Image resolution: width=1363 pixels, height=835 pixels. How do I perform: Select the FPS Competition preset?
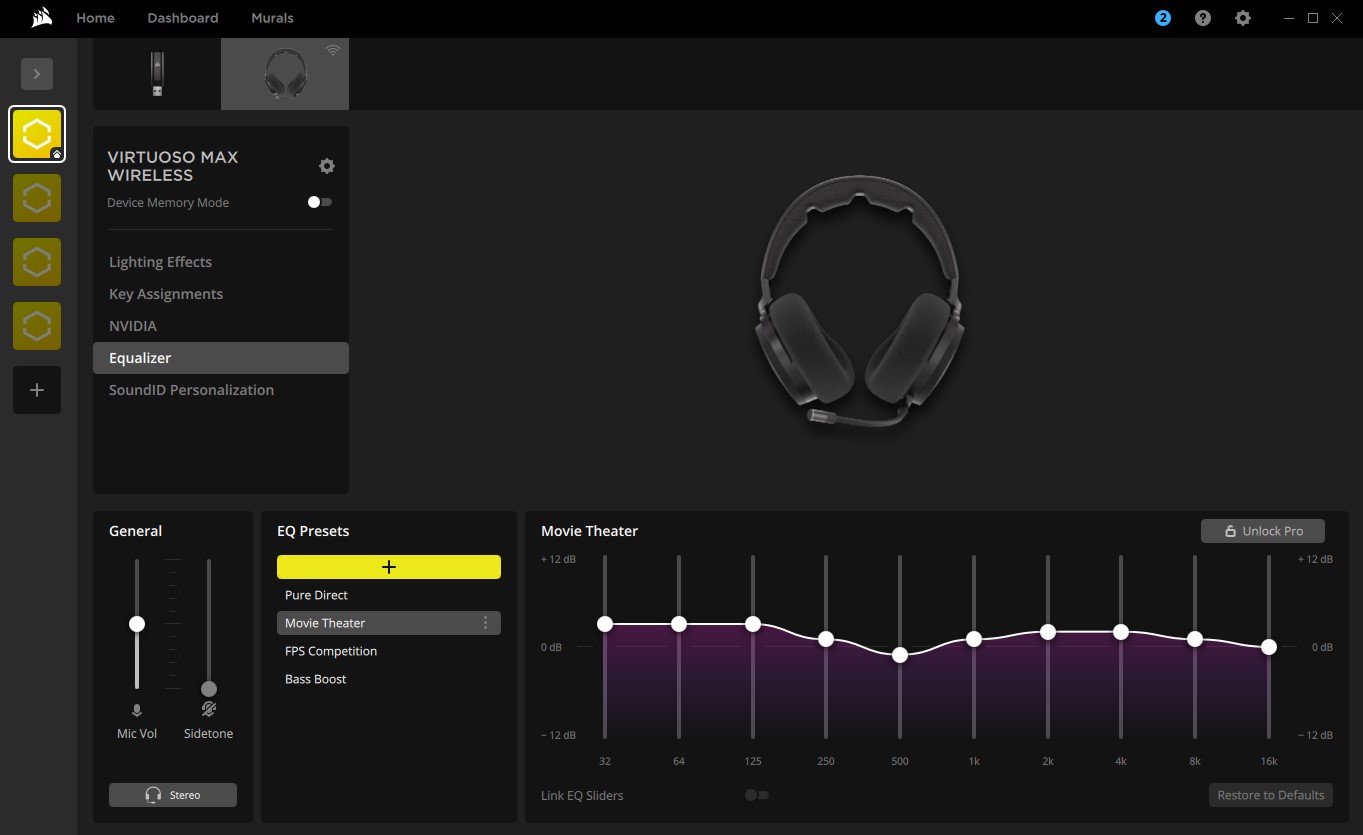[x=389, y=651]
